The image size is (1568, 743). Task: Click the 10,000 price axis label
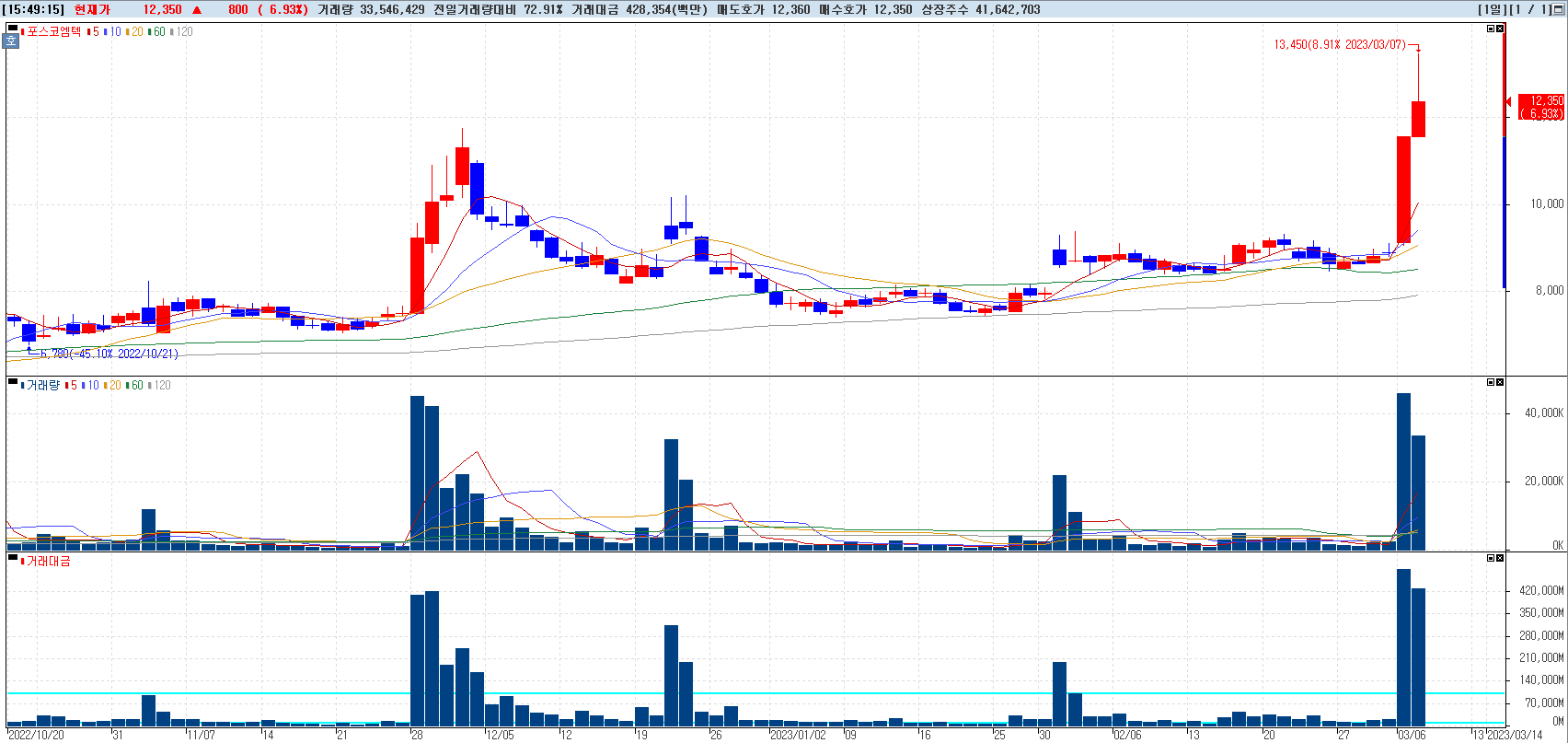pos(1547,203)
